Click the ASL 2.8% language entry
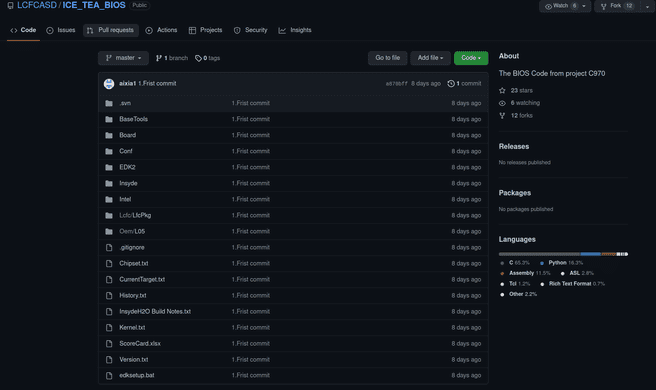Viewport: 656px width, 390px height. click(x=577, y=273)
